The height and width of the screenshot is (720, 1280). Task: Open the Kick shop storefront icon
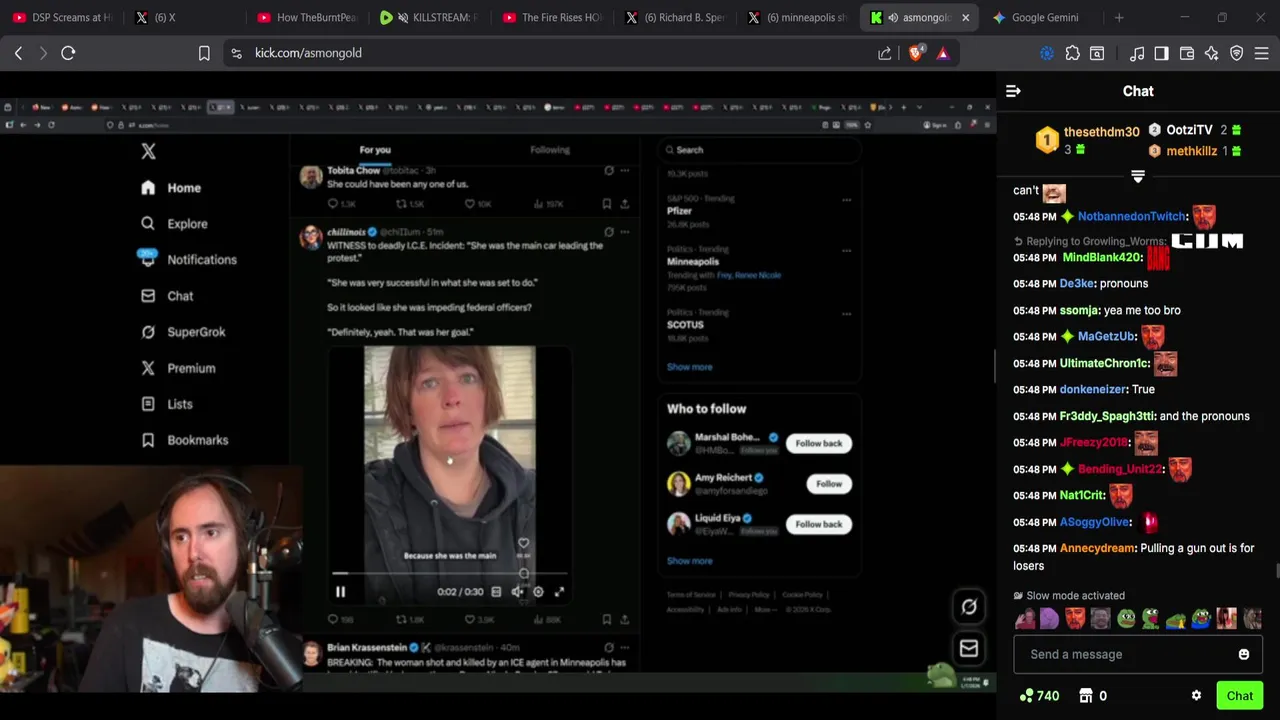coord(1086,695)
